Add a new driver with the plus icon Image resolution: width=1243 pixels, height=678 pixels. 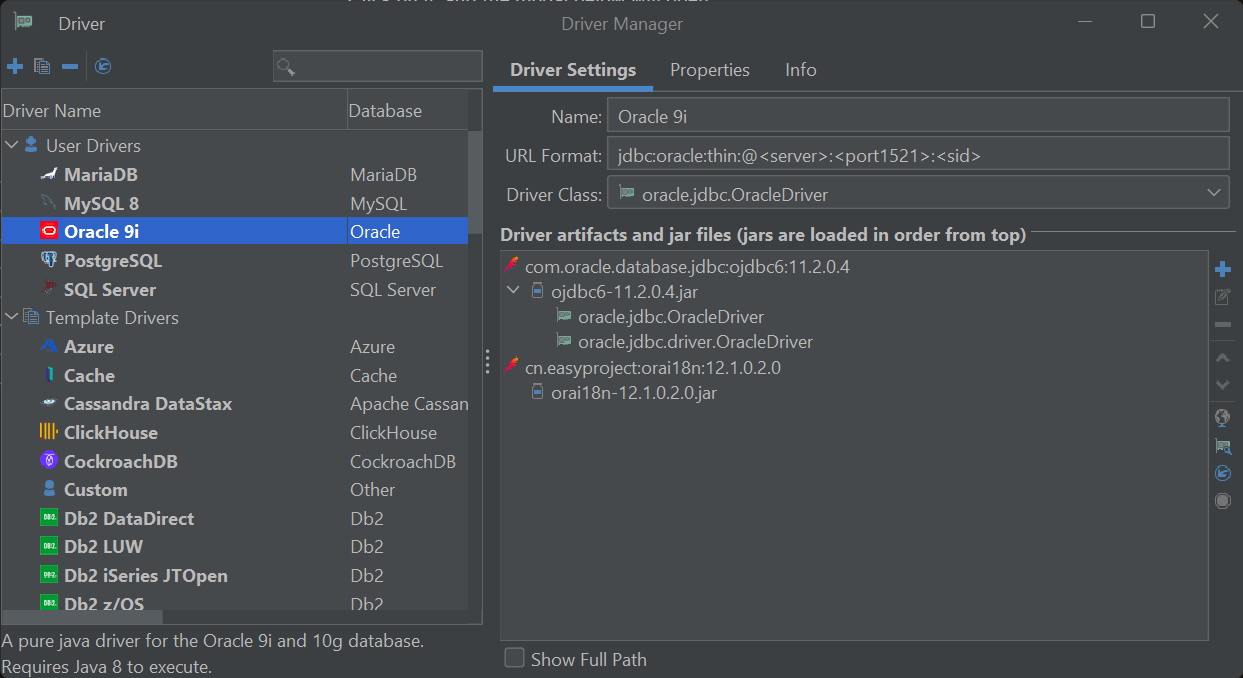click(x=14, y=66)
